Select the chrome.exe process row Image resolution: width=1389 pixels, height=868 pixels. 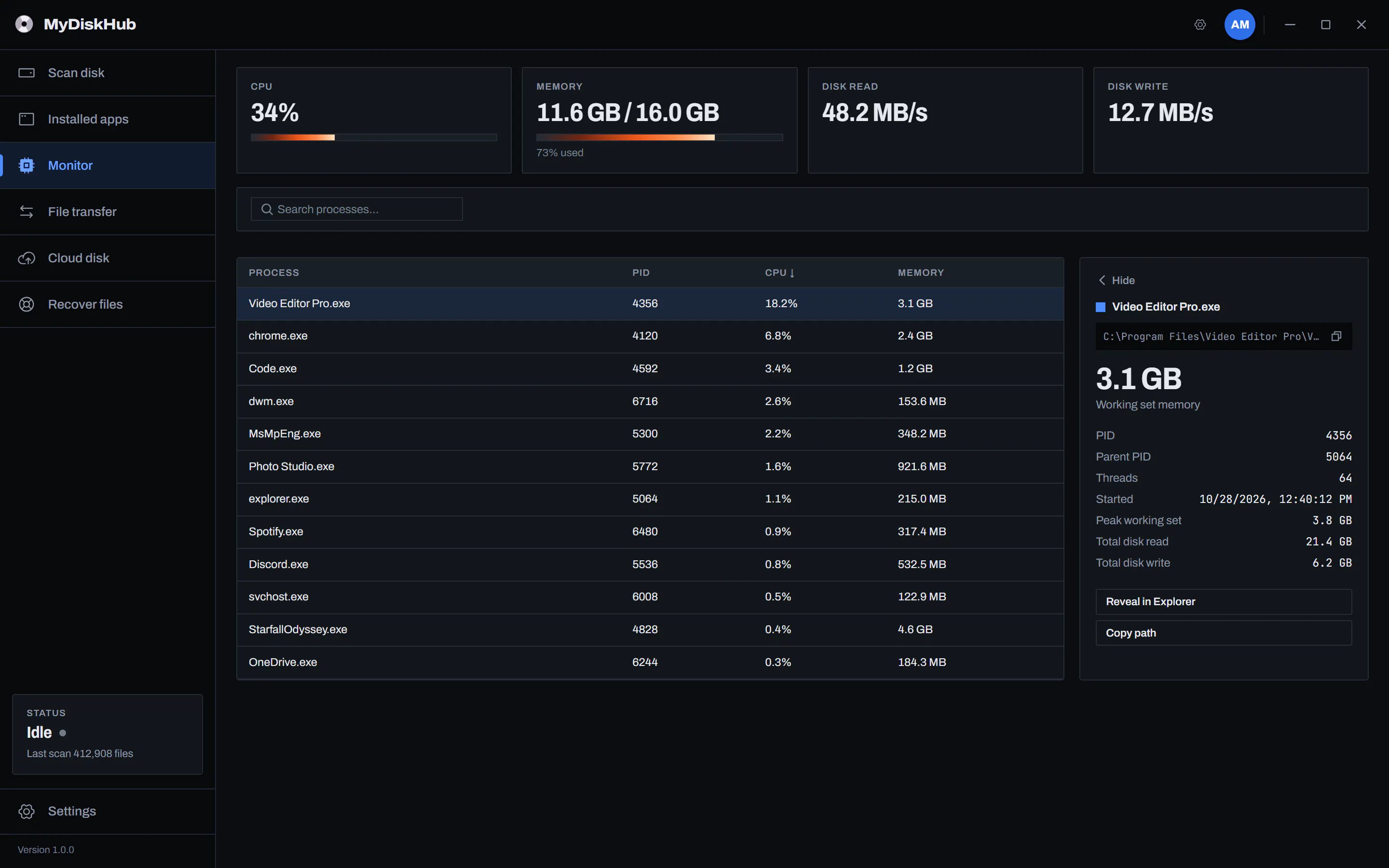tap(650, 336)
